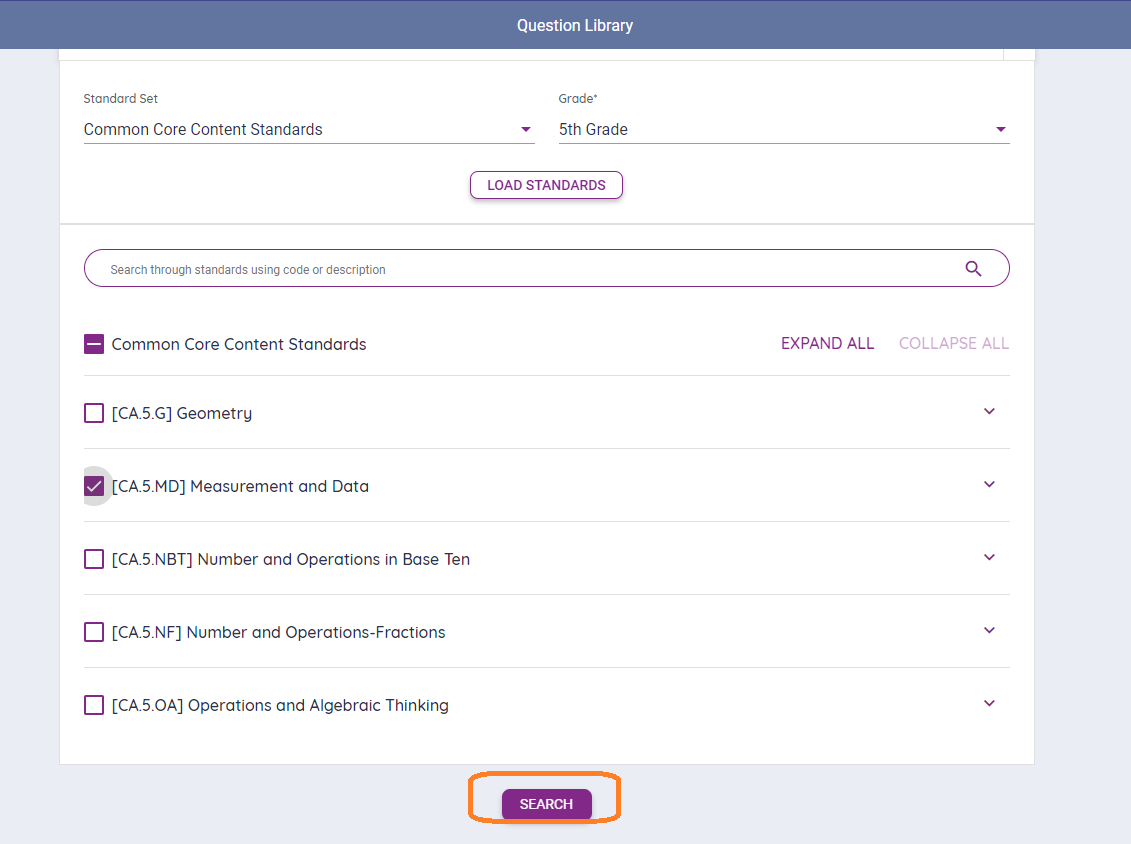Uncheck the Measurement and Data checkbox
Screen dimensions: 1131x844
94,486
